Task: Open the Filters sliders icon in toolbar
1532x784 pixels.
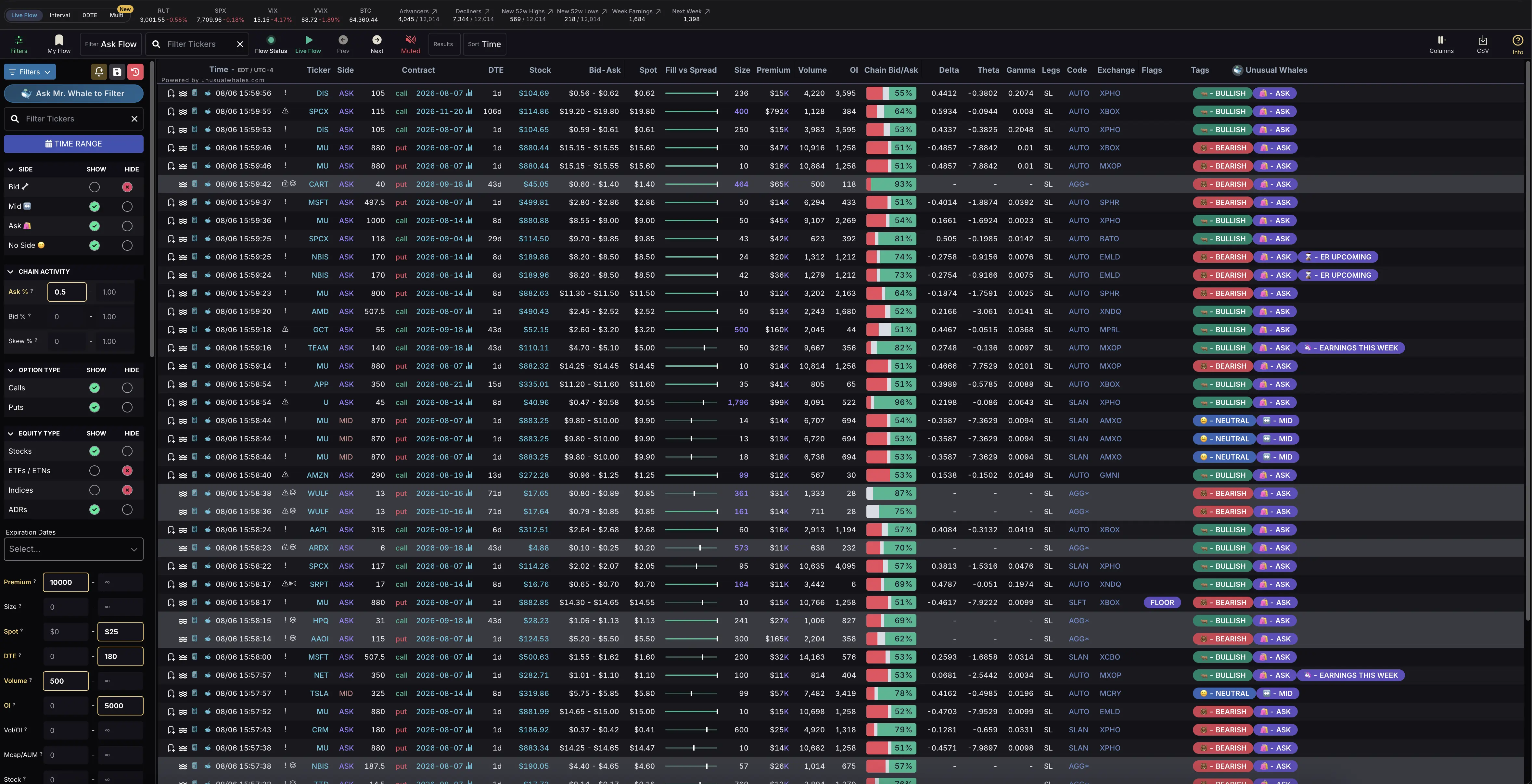Action: (19, 40)
